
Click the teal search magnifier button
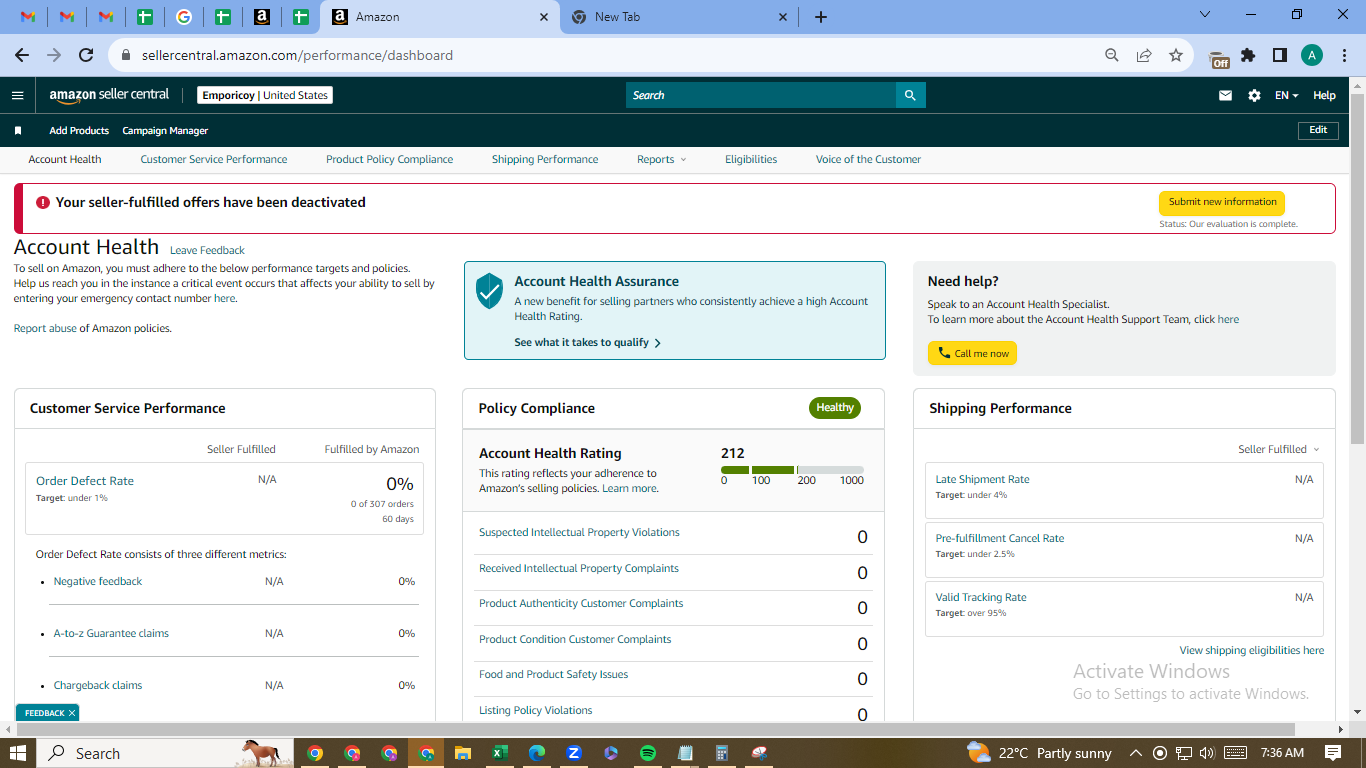pos(910,95)
